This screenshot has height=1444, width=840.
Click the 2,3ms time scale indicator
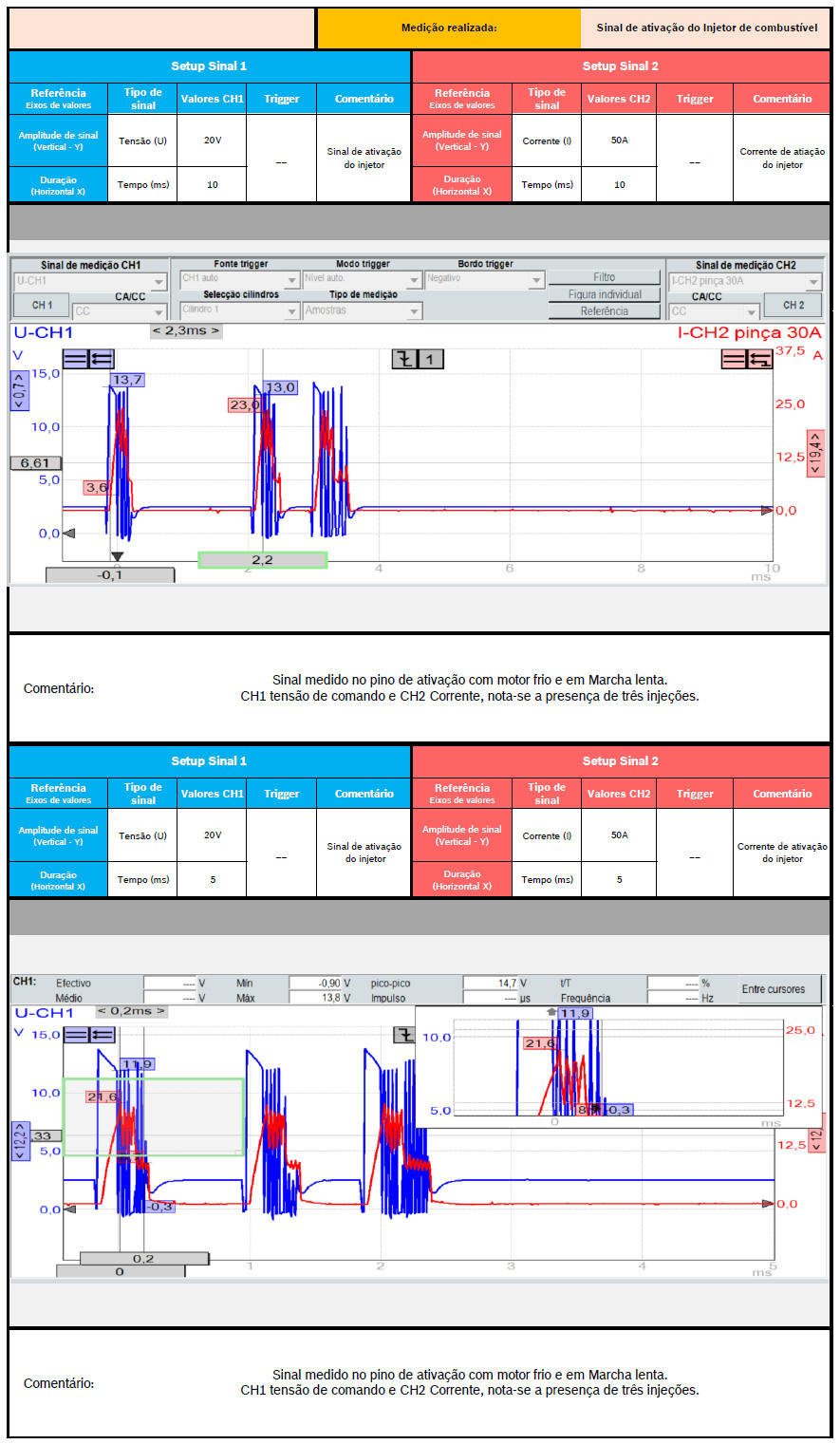click(186, 330)
